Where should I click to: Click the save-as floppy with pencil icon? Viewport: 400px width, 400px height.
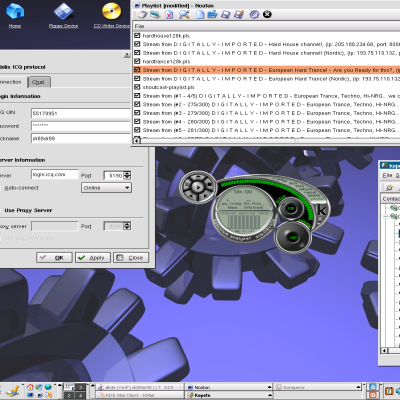pyautogui.click(x=239, y=15)
